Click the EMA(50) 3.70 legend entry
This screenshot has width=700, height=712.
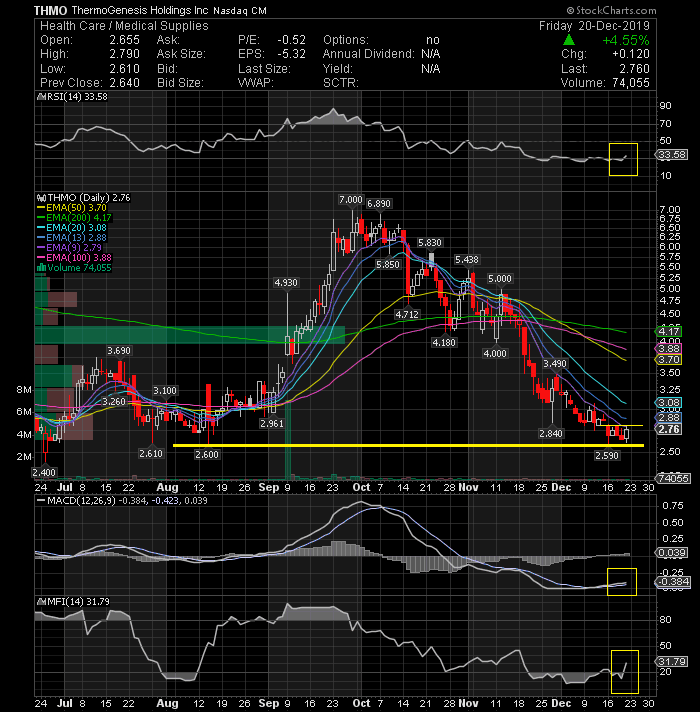point(71,208)
